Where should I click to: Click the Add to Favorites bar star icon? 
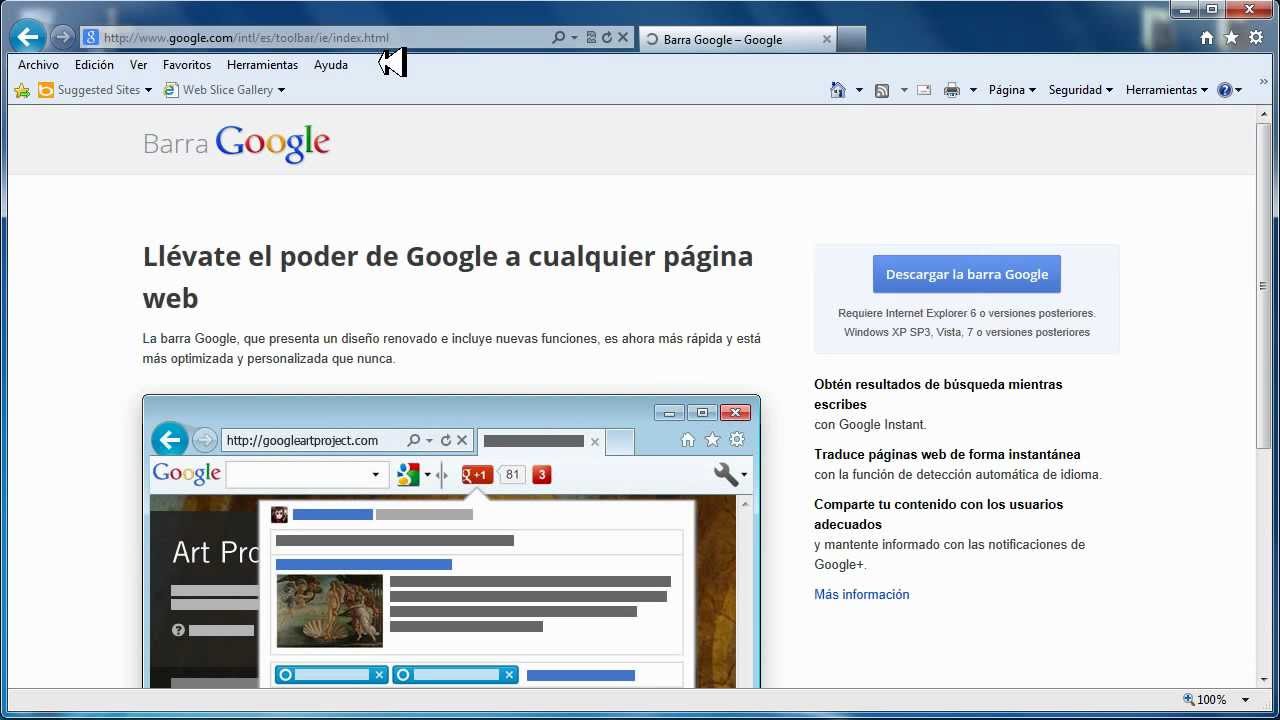tap(22, 90)
